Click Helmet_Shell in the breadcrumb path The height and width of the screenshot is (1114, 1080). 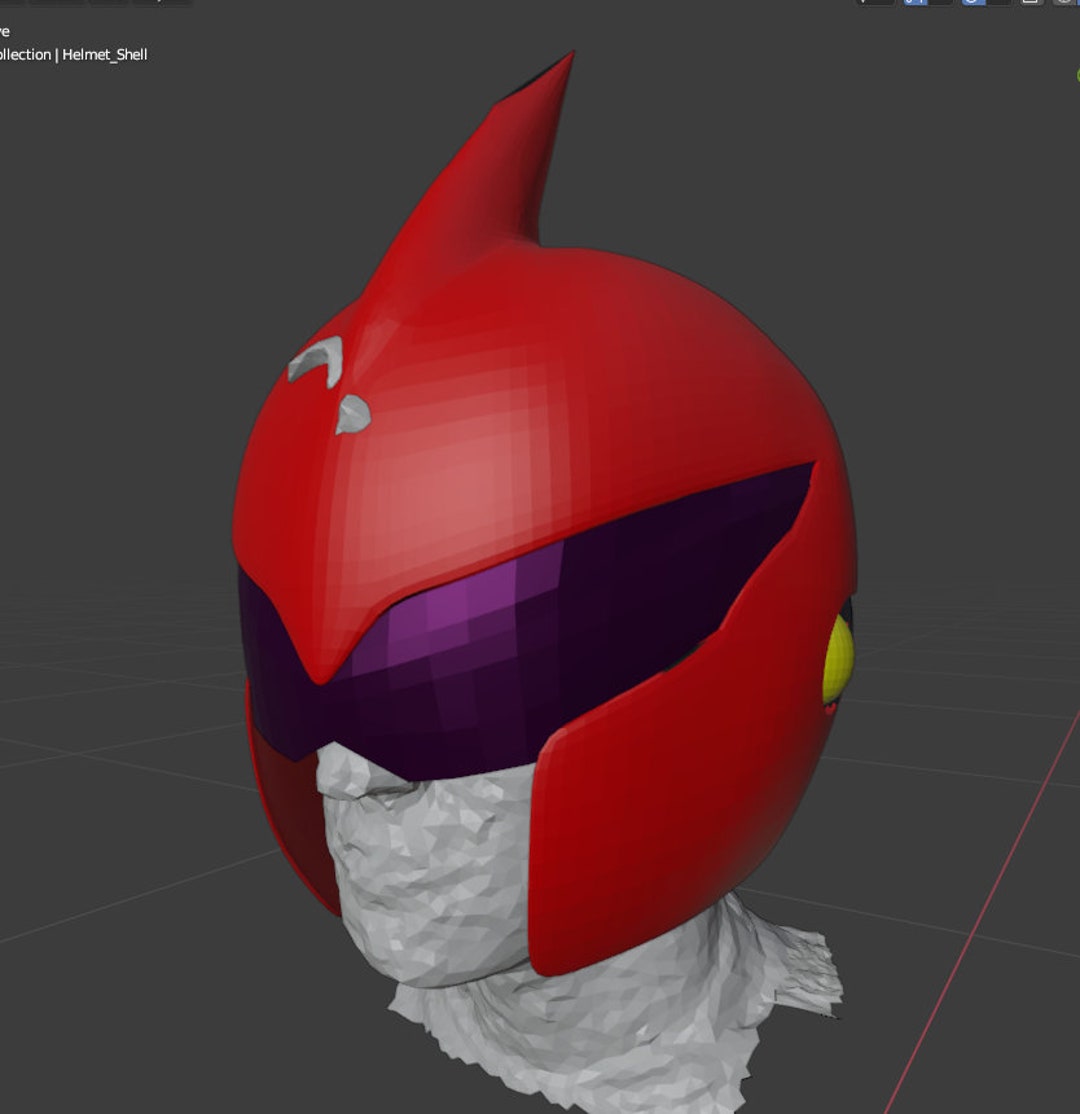click(105, 55)
